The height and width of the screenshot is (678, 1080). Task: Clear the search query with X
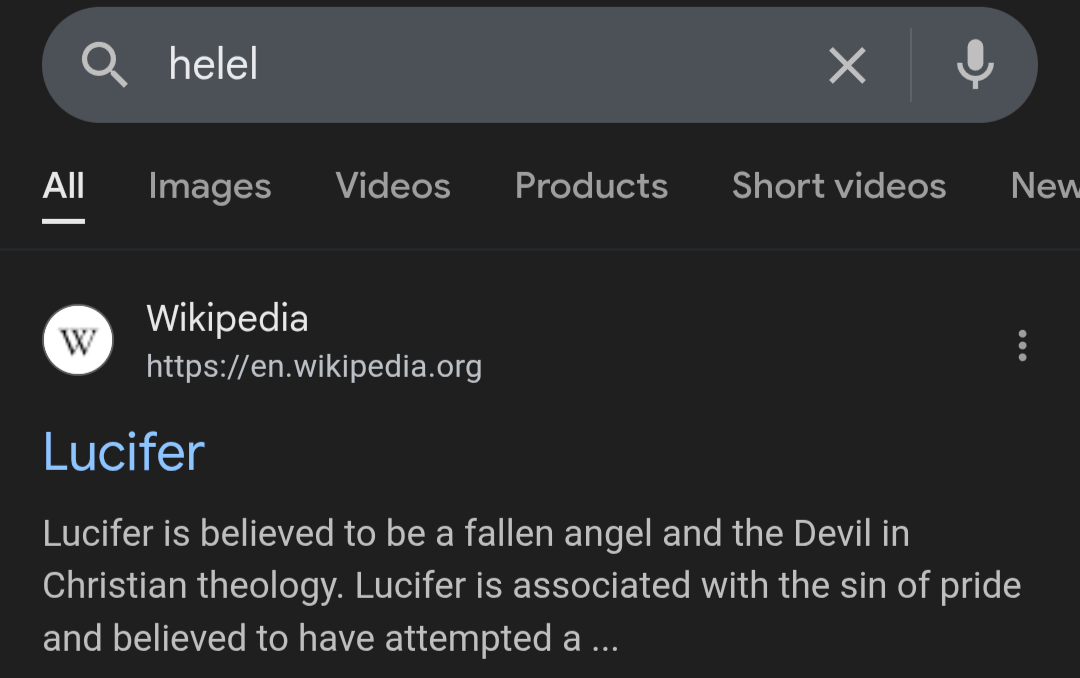click(847, 66)
